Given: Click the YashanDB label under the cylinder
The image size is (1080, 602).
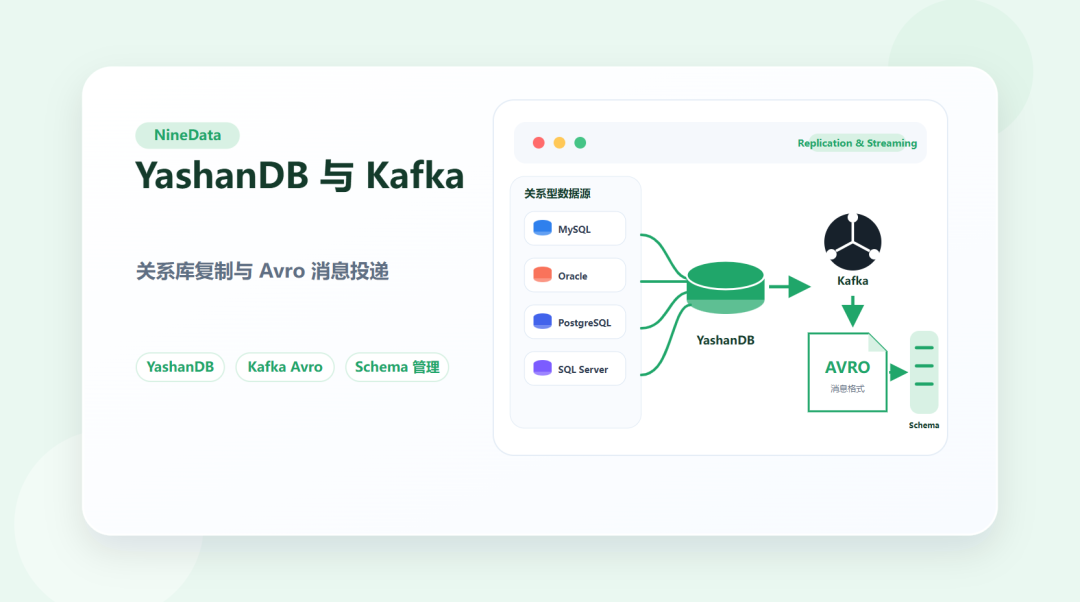Looking at the screenshot, I should tap(725, 340).
